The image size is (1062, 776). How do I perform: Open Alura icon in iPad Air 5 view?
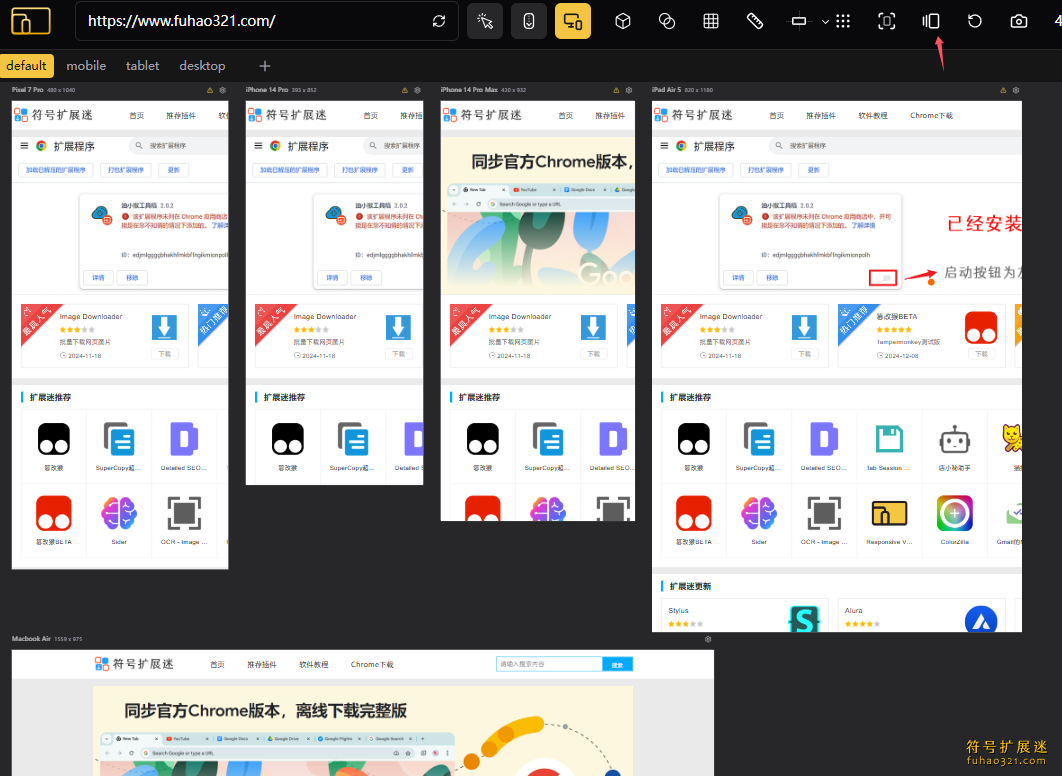(x=981, y=620)
